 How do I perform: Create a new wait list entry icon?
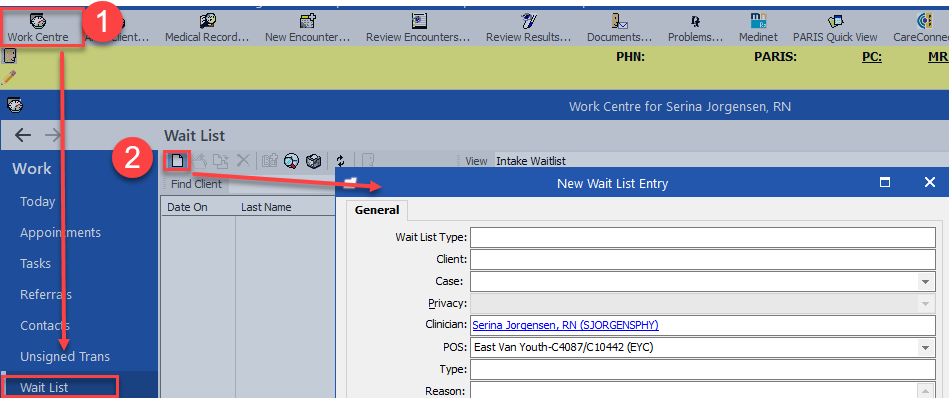point(177,161)
